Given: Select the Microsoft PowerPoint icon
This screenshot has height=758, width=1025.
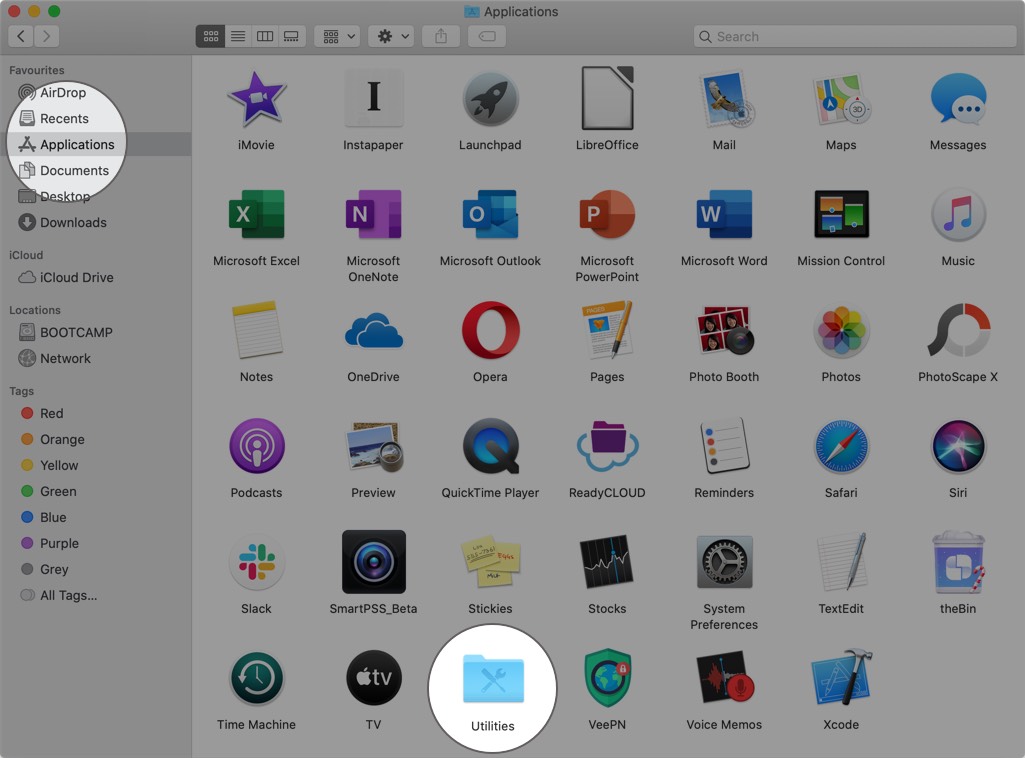Looking at the screenshot, I should pos(607,214).
